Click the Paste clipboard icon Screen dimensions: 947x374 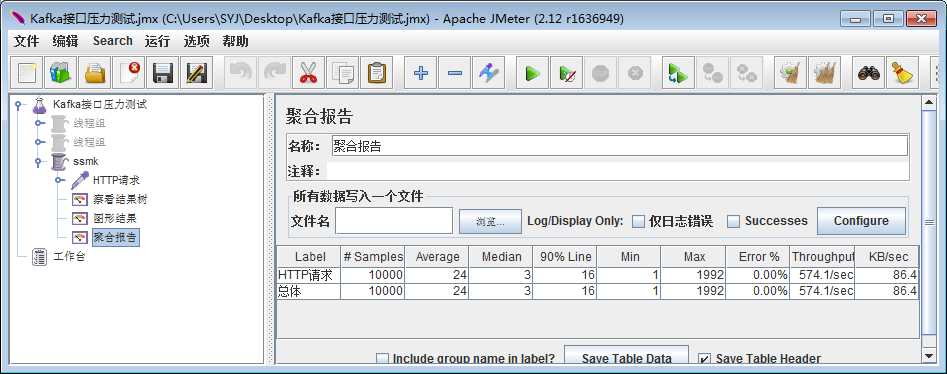pyautogui.click(x=377, y=73)
